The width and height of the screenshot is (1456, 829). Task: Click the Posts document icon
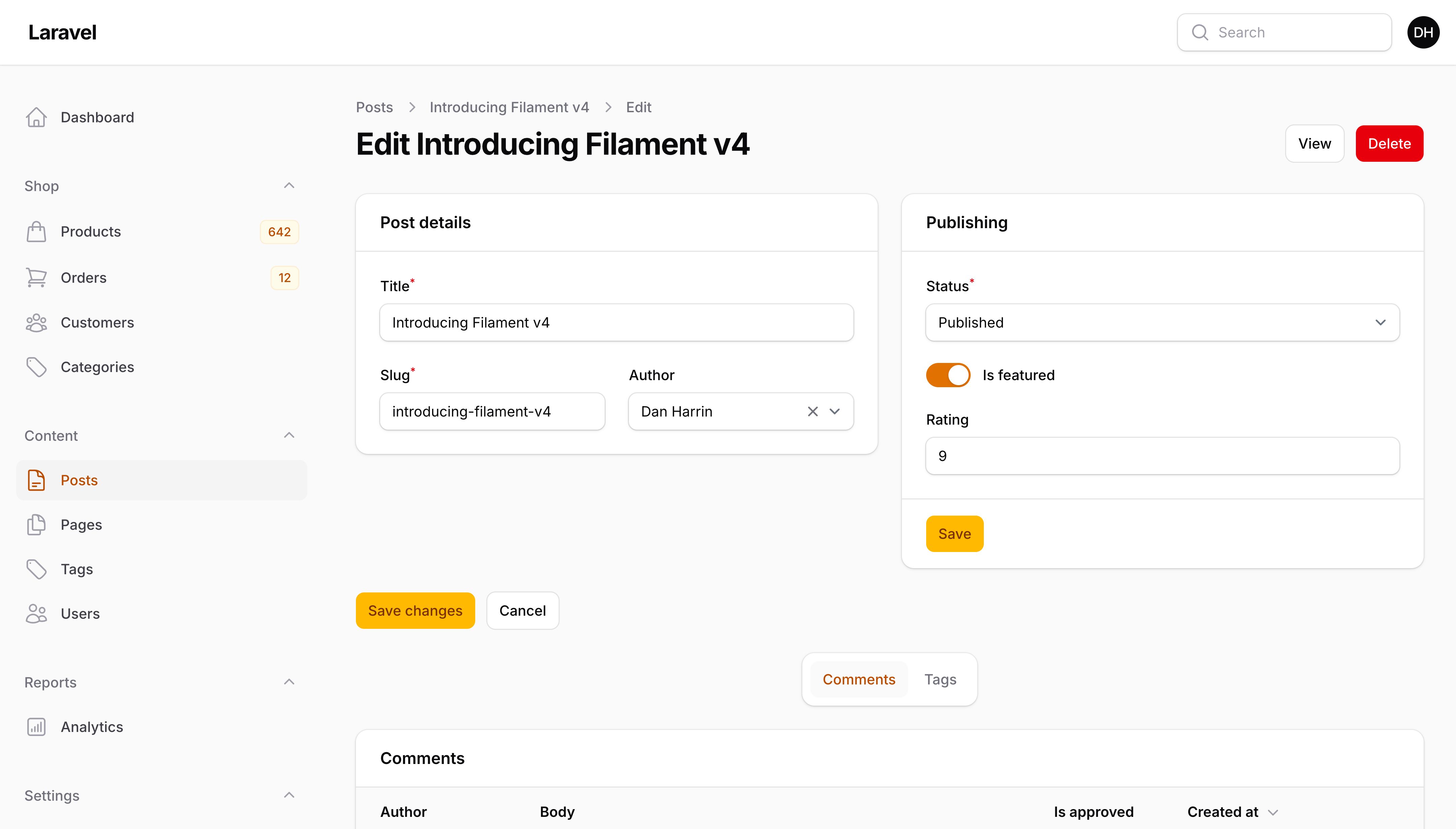36,480
